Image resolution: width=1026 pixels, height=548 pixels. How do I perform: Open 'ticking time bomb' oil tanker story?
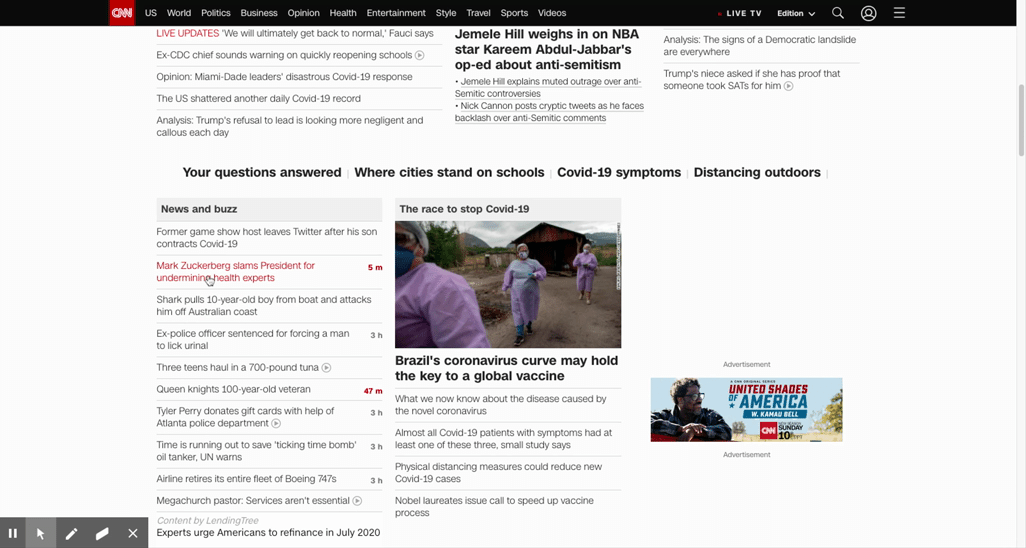pos(256,451)
